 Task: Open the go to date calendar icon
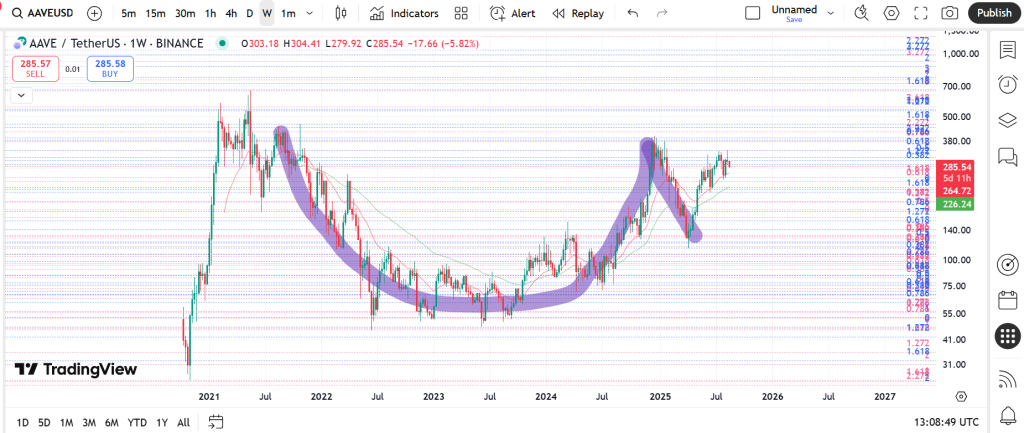tap(217, 423)
